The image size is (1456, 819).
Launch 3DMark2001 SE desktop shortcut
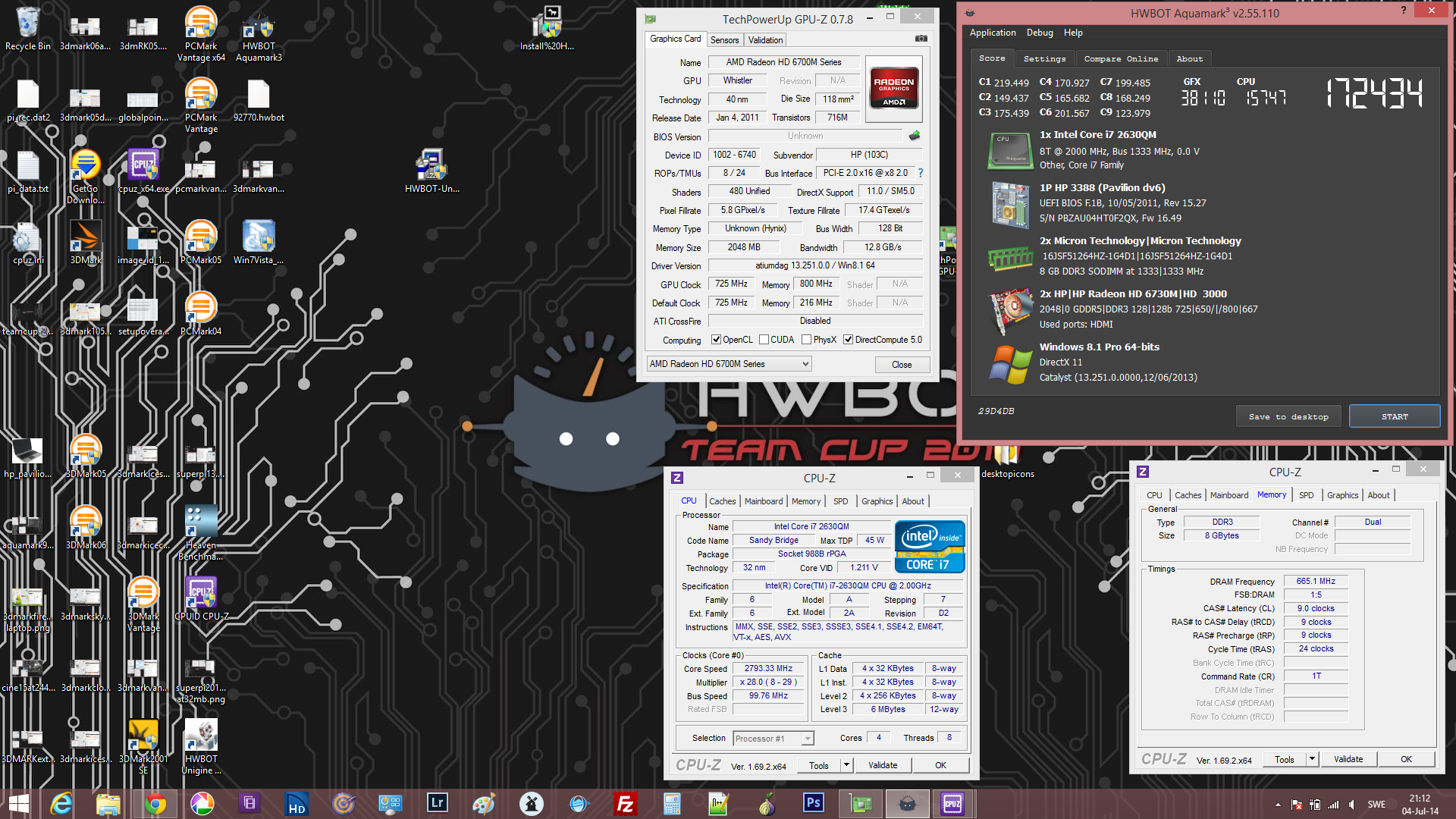pos(143,747)
